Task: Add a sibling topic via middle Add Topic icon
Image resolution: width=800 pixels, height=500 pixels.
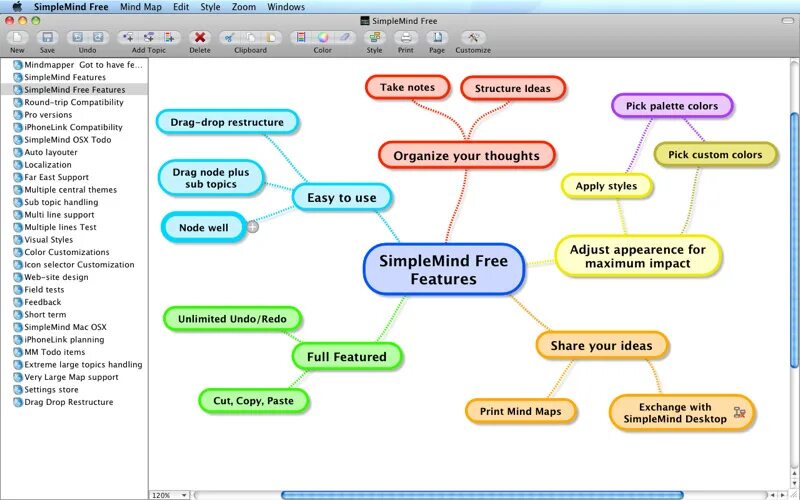Action: 148,37
